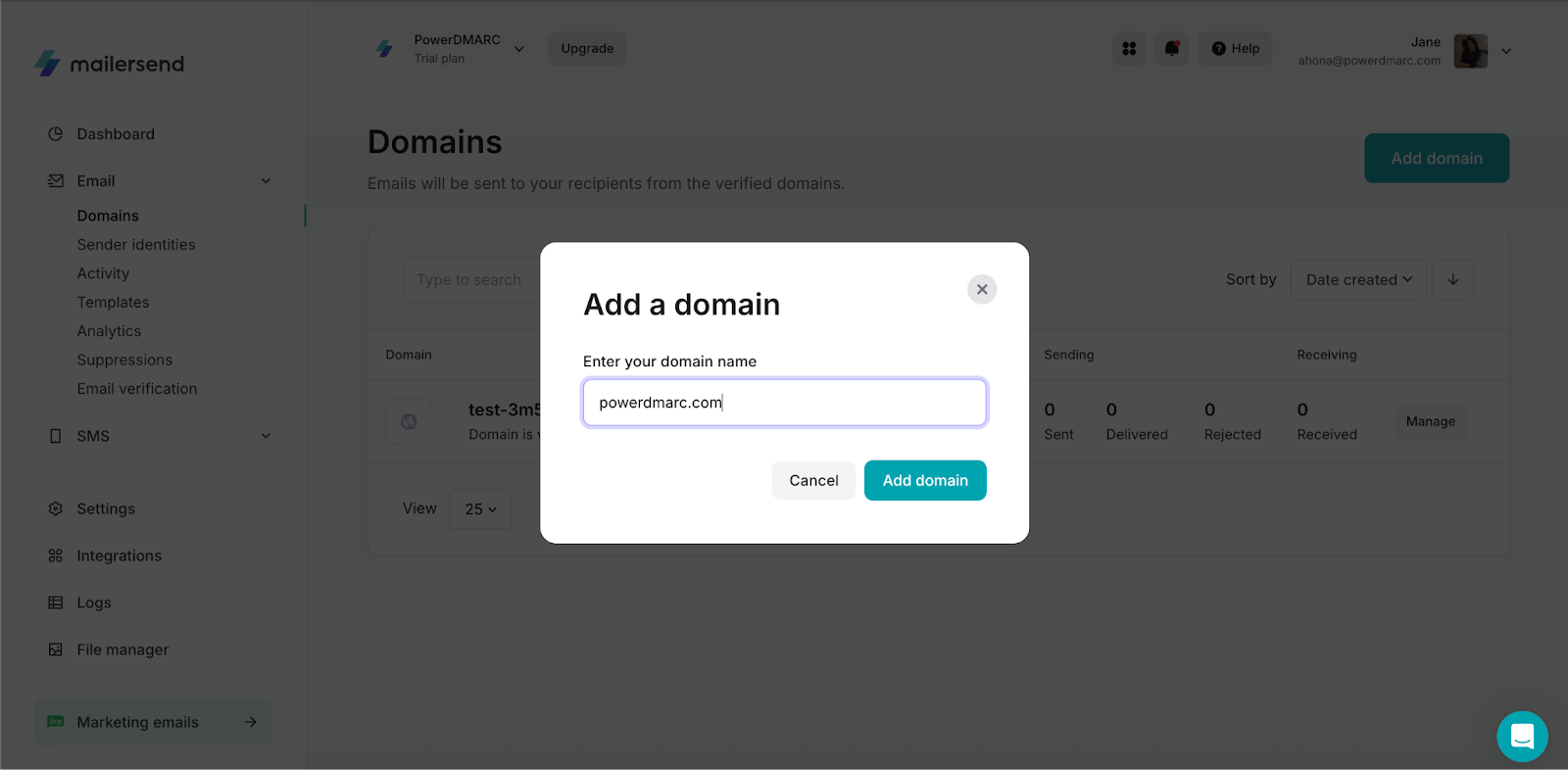Click the Sent count
Viewport: 1568px width, 770px height.
click(x=1050, y=409)
